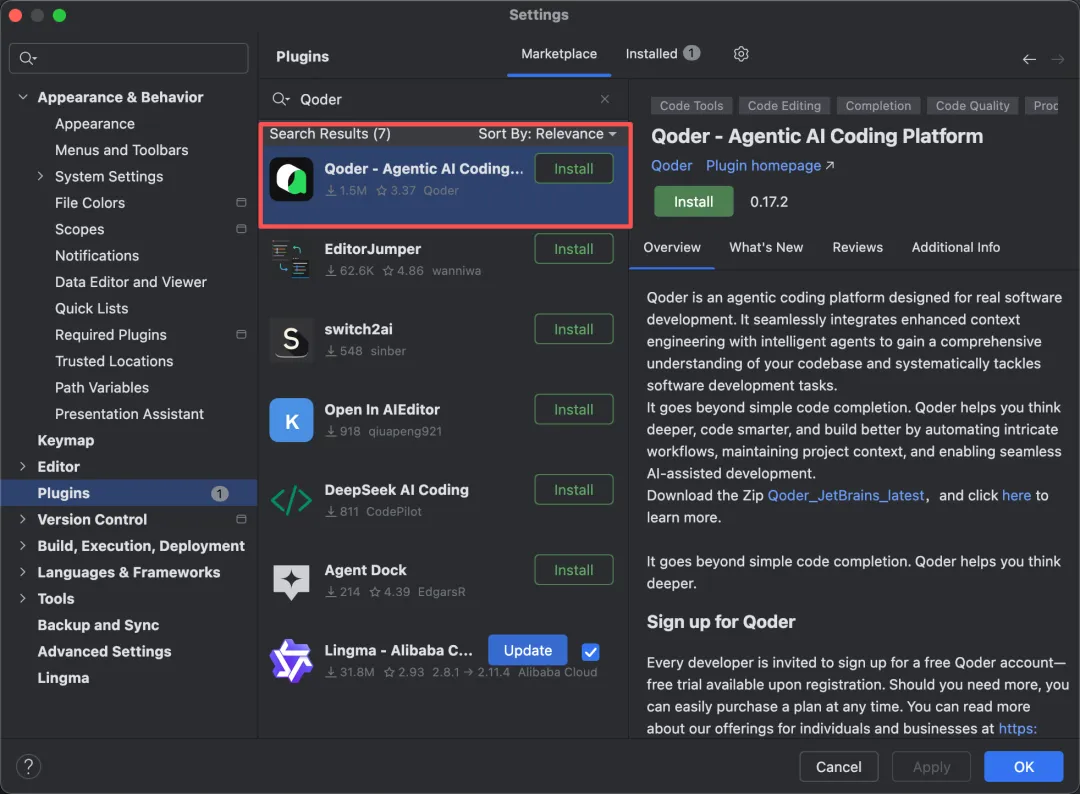Expand the Version Control section
1080x794 pixels.
[x=23, y=519]
